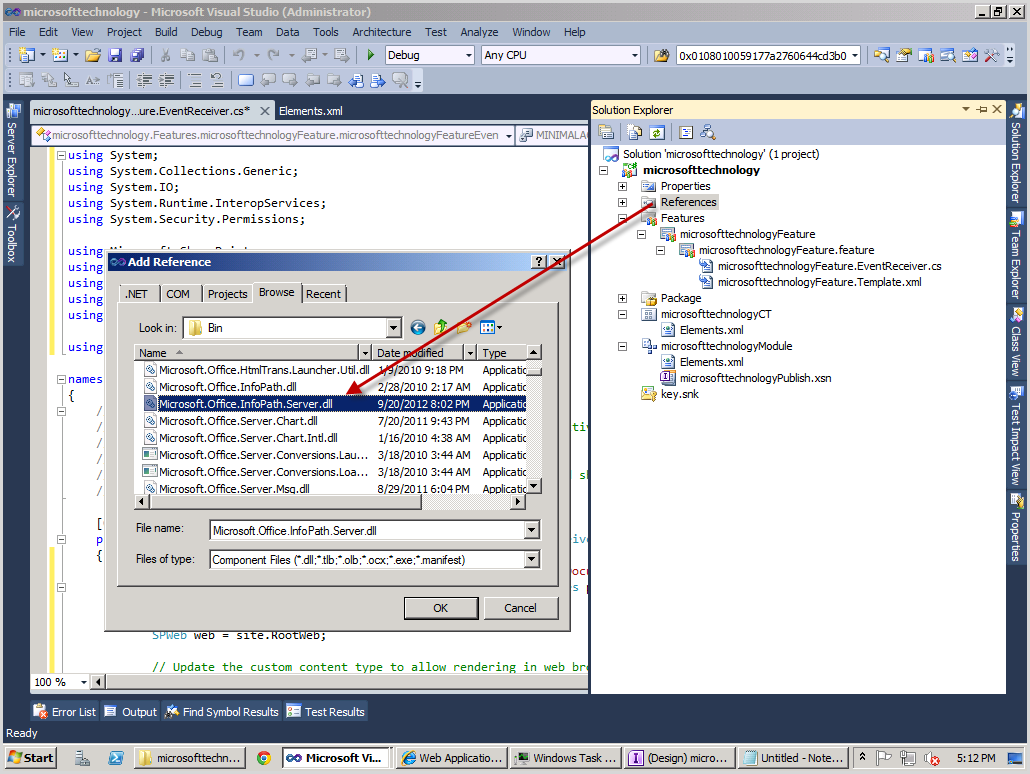This screenshot has height=774, width=1030.
Task: Go back to last folder in Add Reference dialog
Action: (x=418, y=328)
